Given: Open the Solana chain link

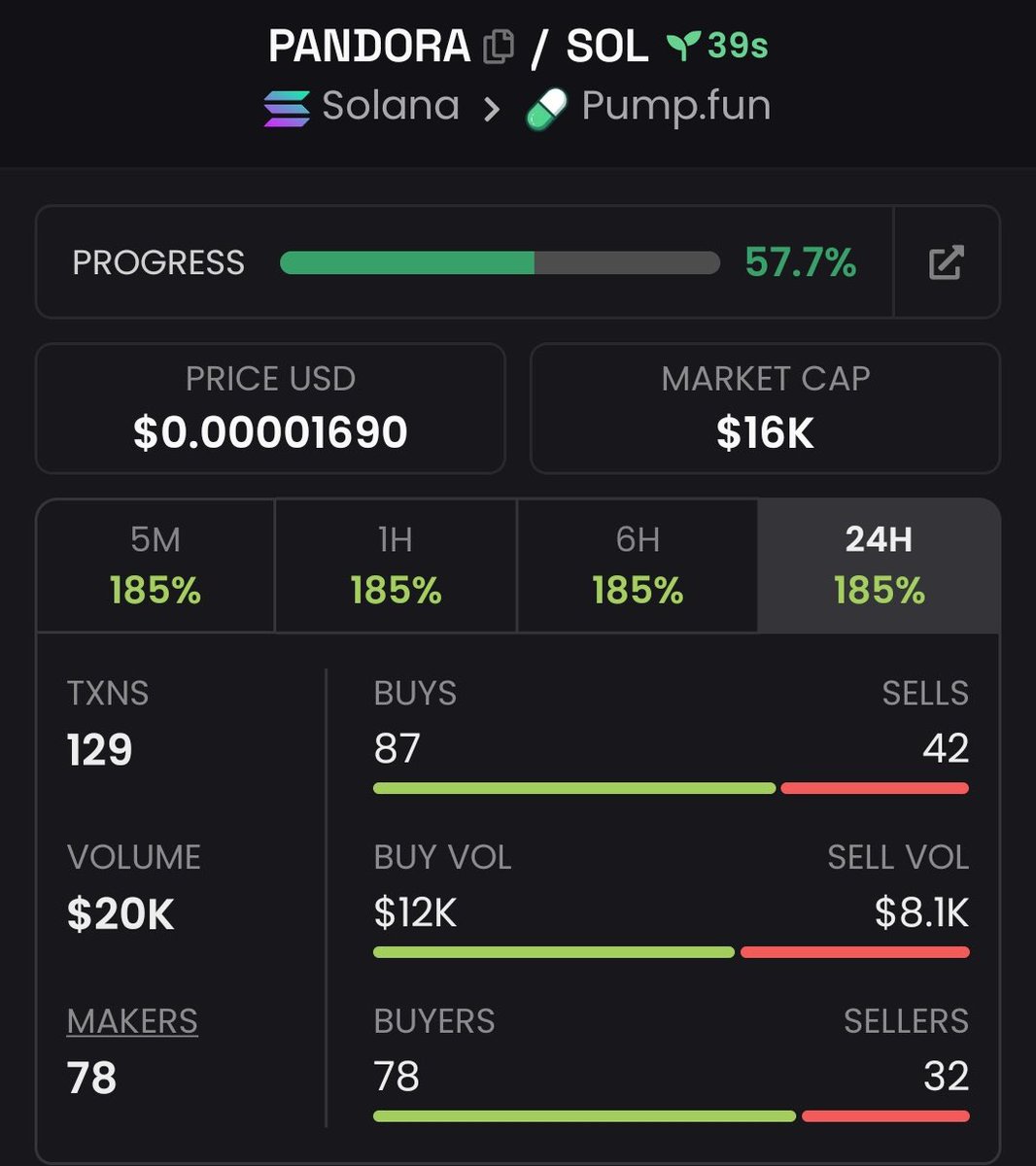Looking at the screenshot, I should [x=390, y=106].
